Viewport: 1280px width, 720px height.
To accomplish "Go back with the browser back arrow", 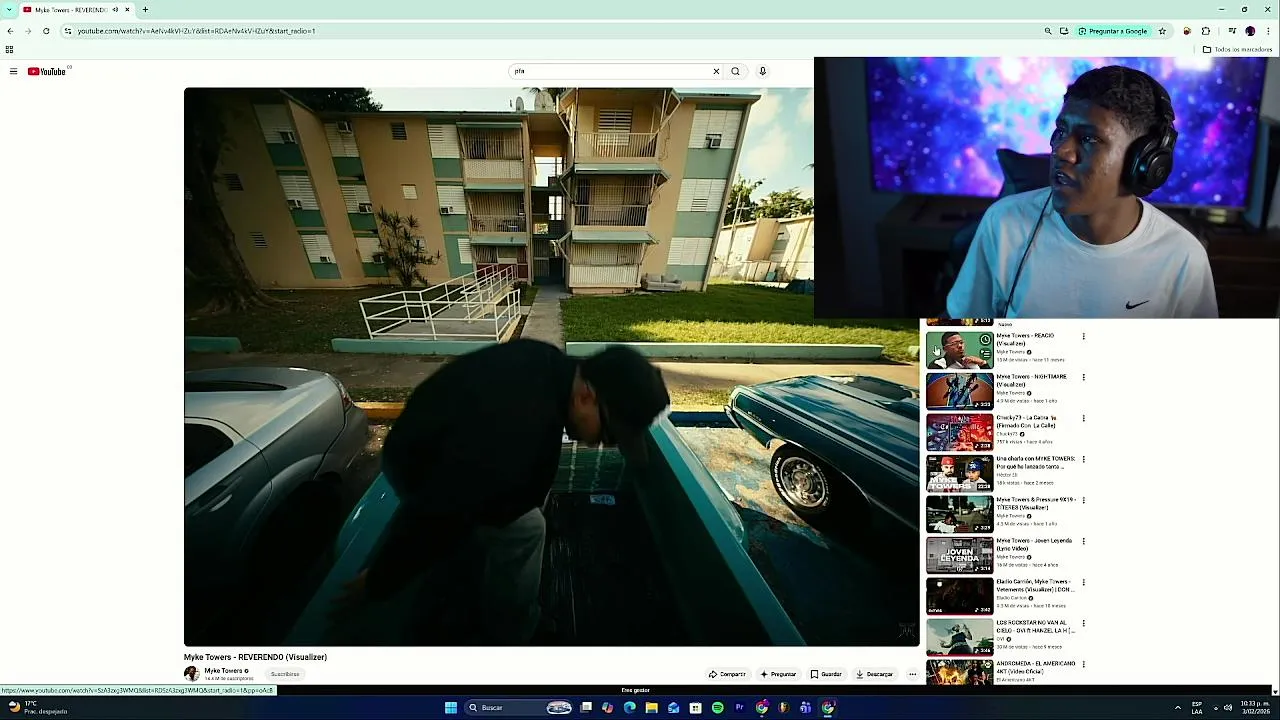I will (10, 31).
